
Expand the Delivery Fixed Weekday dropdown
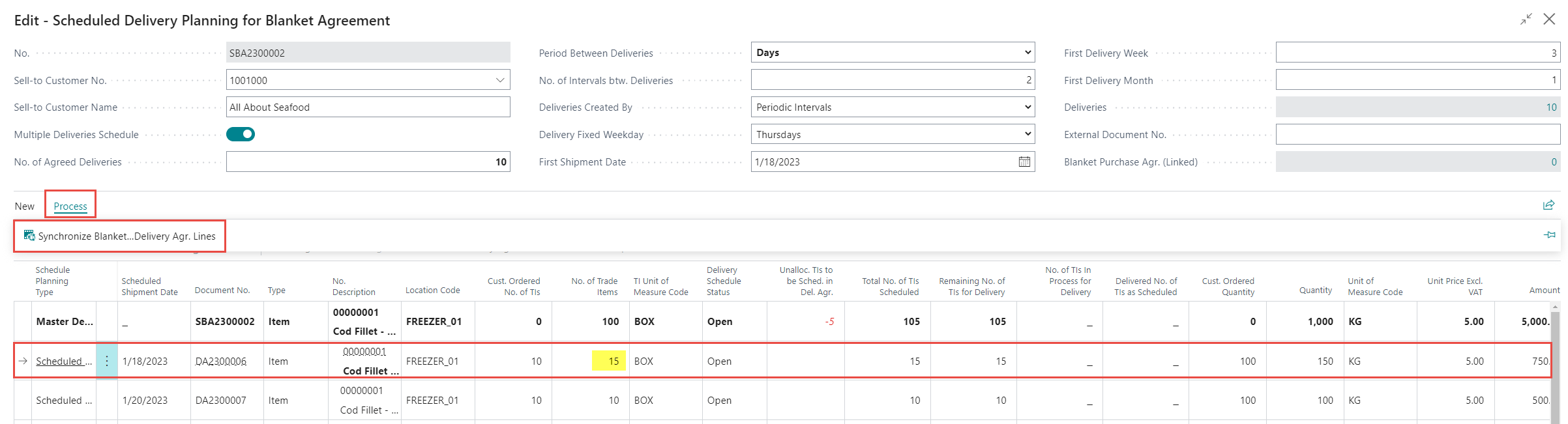[1028, 134]
